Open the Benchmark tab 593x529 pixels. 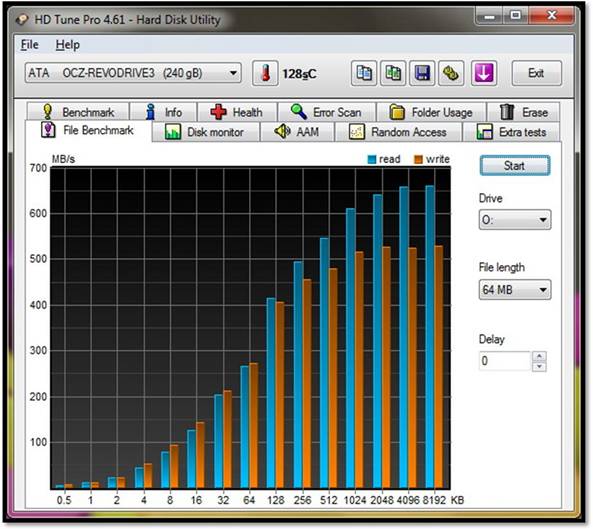pos(78,112)
